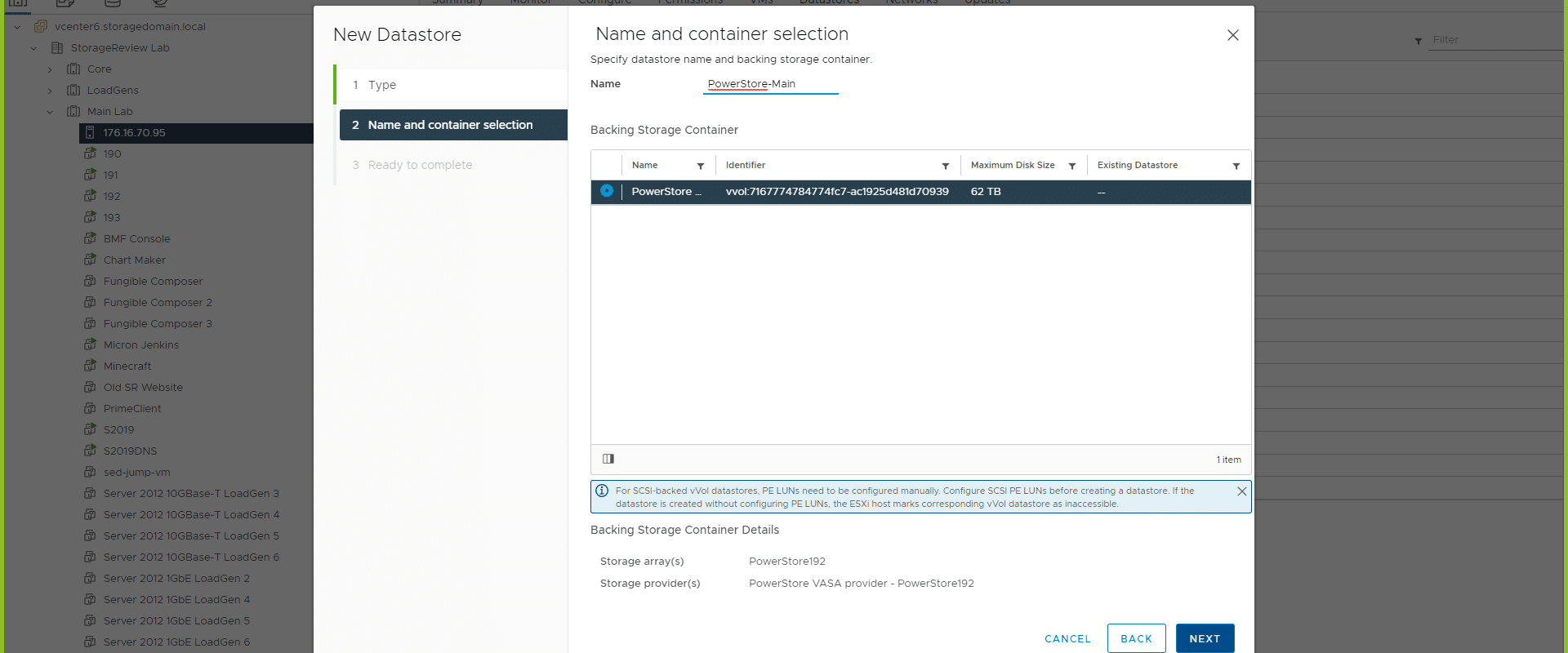Image resolution: width=1568 pixels, height=653 pixels.
Task: Filter the Existing Datastore column
Action: pos(1236,166)
